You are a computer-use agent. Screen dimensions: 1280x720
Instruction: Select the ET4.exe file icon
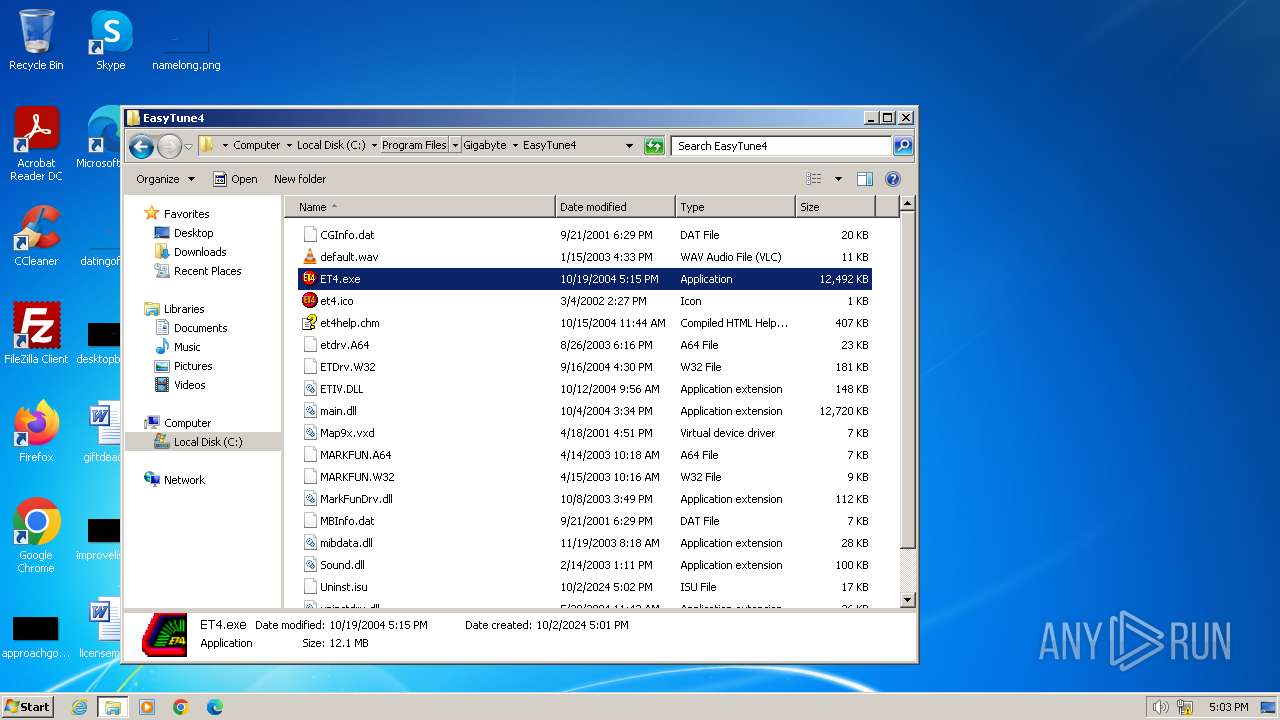pyautogui.click(x=309, y=279)
